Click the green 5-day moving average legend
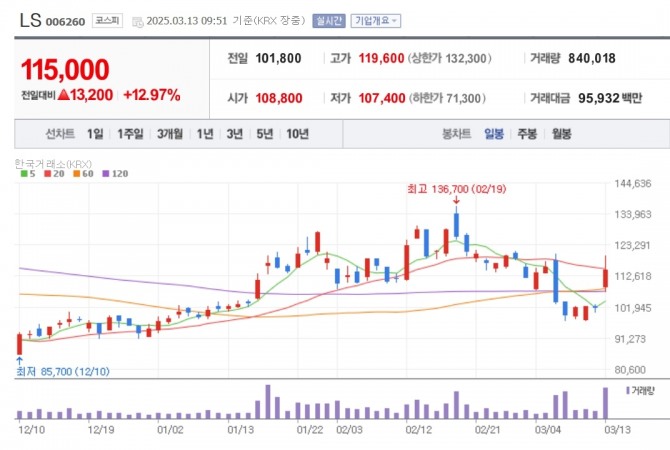 click(x=28, y=174)
